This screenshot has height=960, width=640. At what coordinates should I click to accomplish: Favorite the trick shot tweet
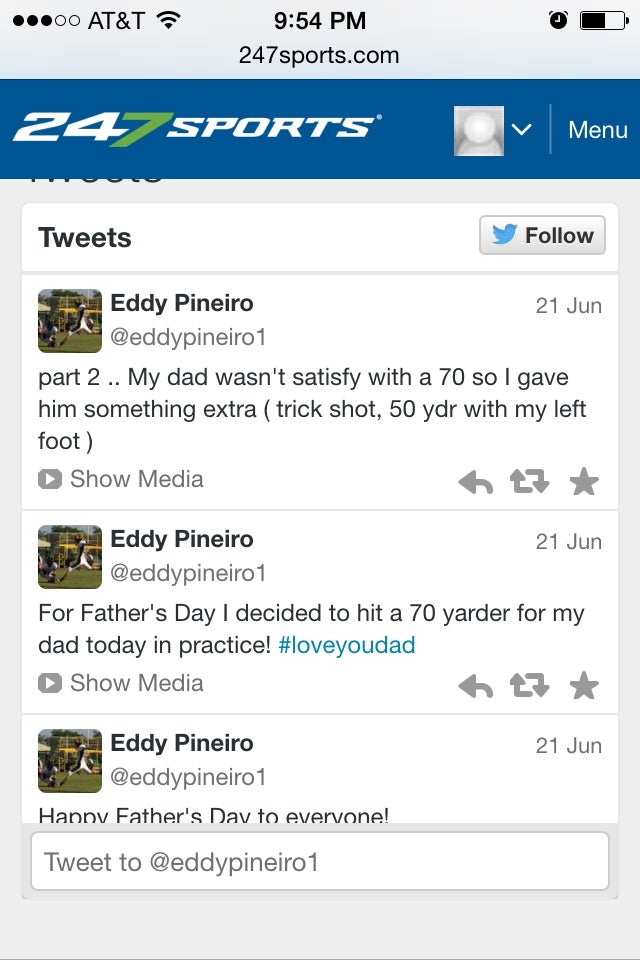tap(584, 483)
